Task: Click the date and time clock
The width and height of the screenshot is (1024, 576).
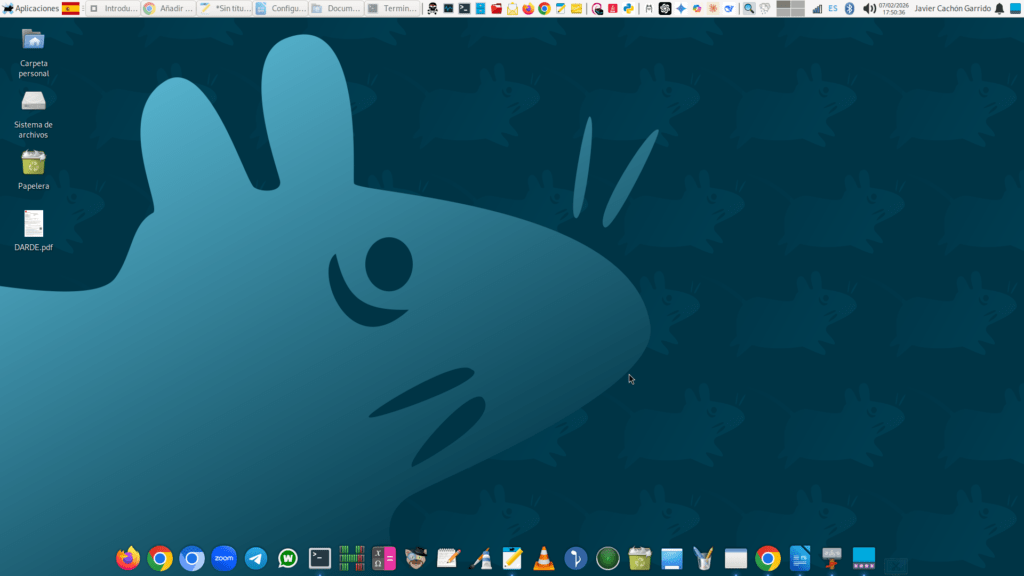Action: click(x=893, y=8)
